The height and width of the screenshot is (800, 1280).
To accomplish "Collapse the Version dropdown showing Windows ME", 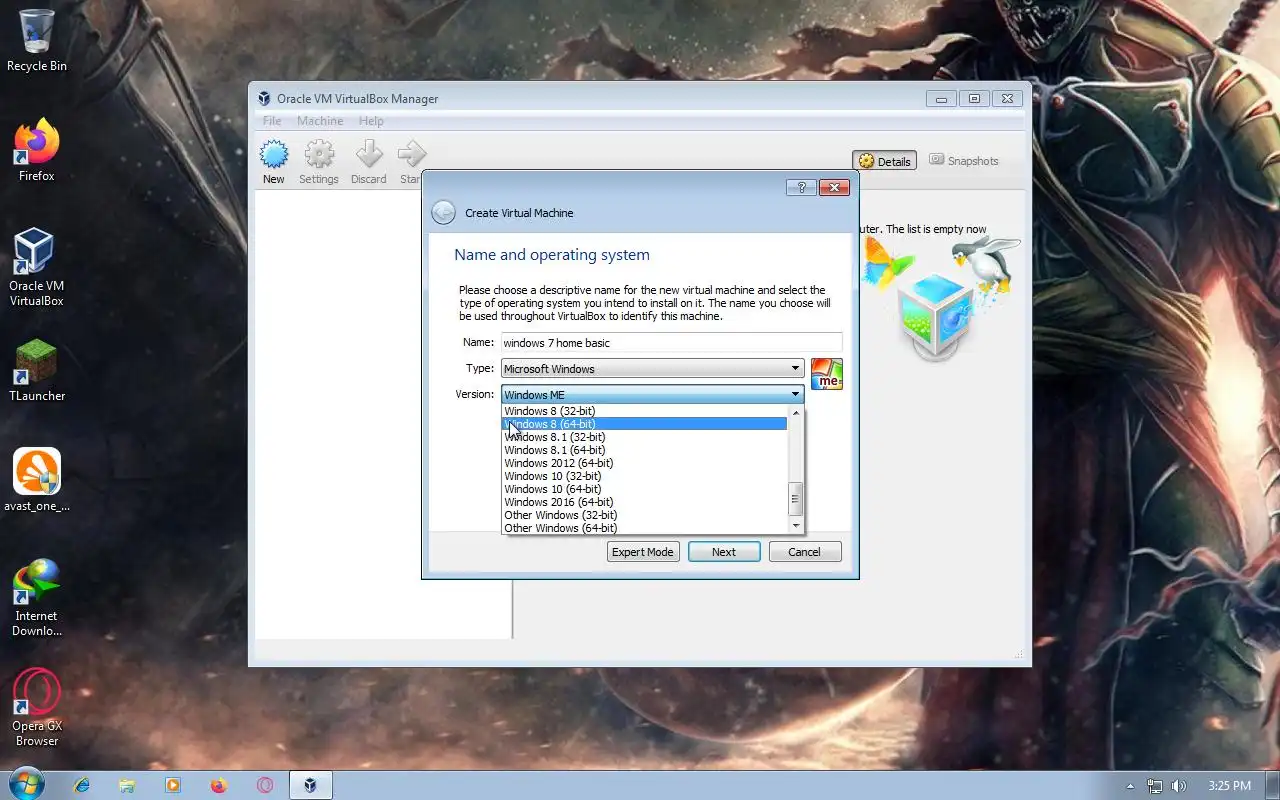I will click(652, 395).
